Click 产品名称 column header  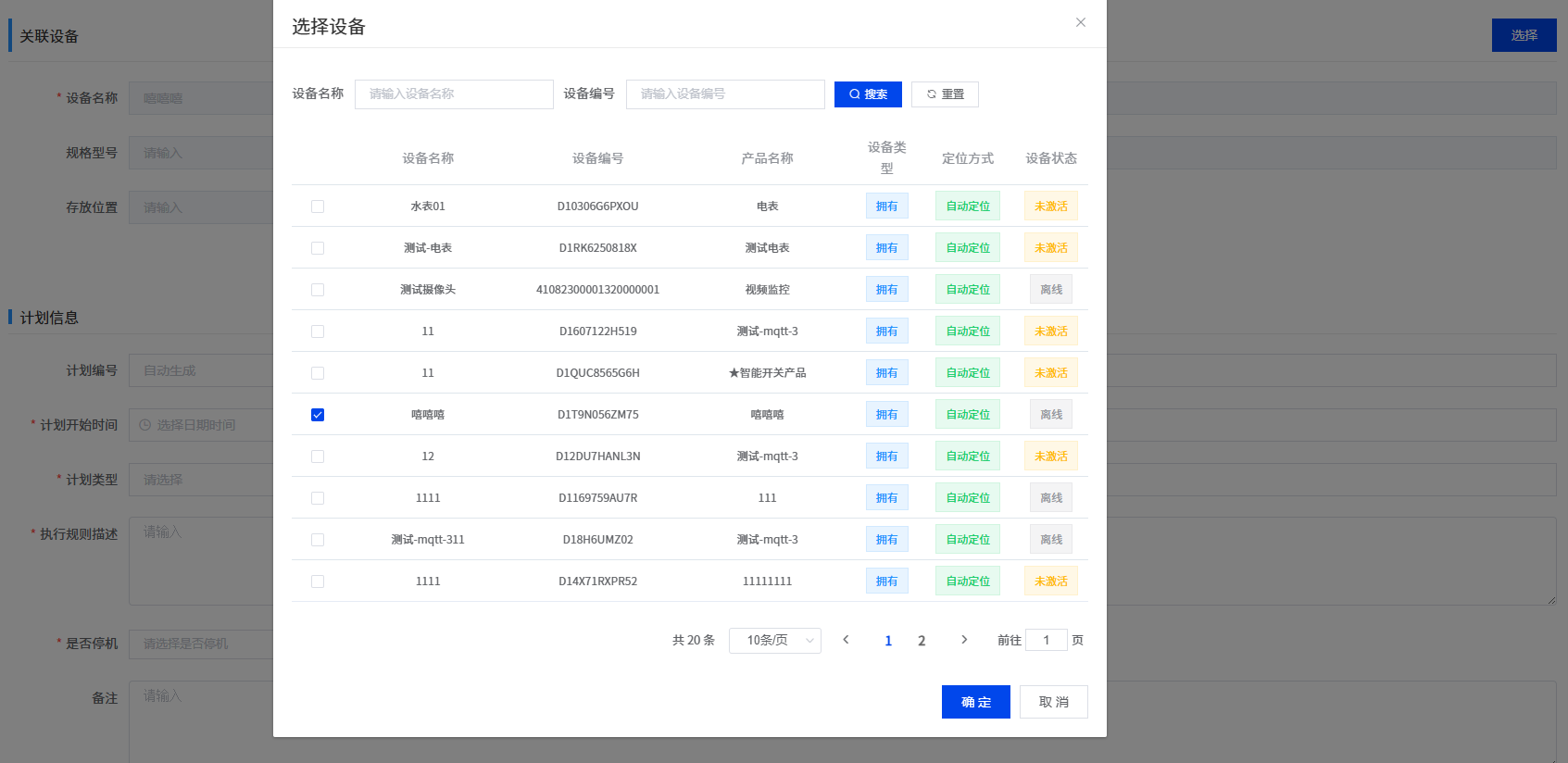tap(768, 158)
